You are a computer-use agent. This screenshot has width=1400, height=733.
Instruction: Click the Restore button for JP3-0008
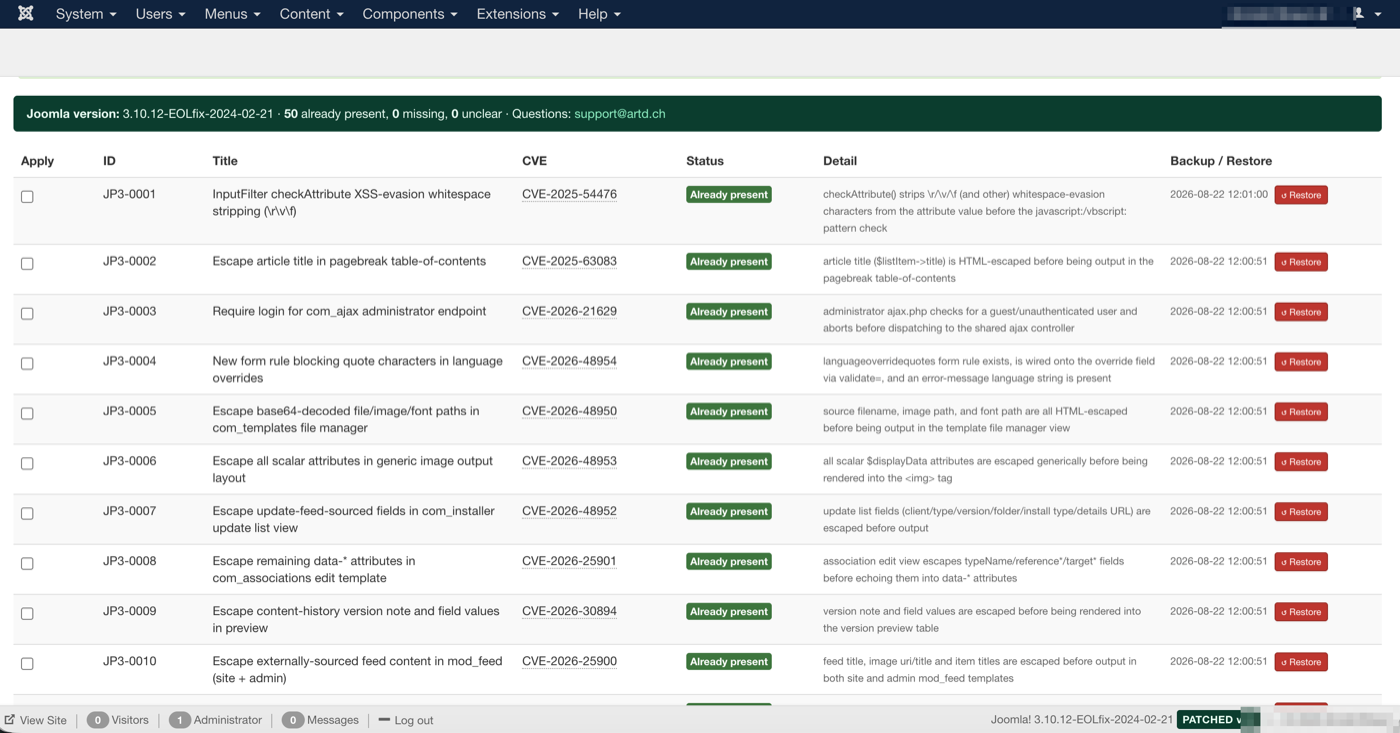(1301, 562)
